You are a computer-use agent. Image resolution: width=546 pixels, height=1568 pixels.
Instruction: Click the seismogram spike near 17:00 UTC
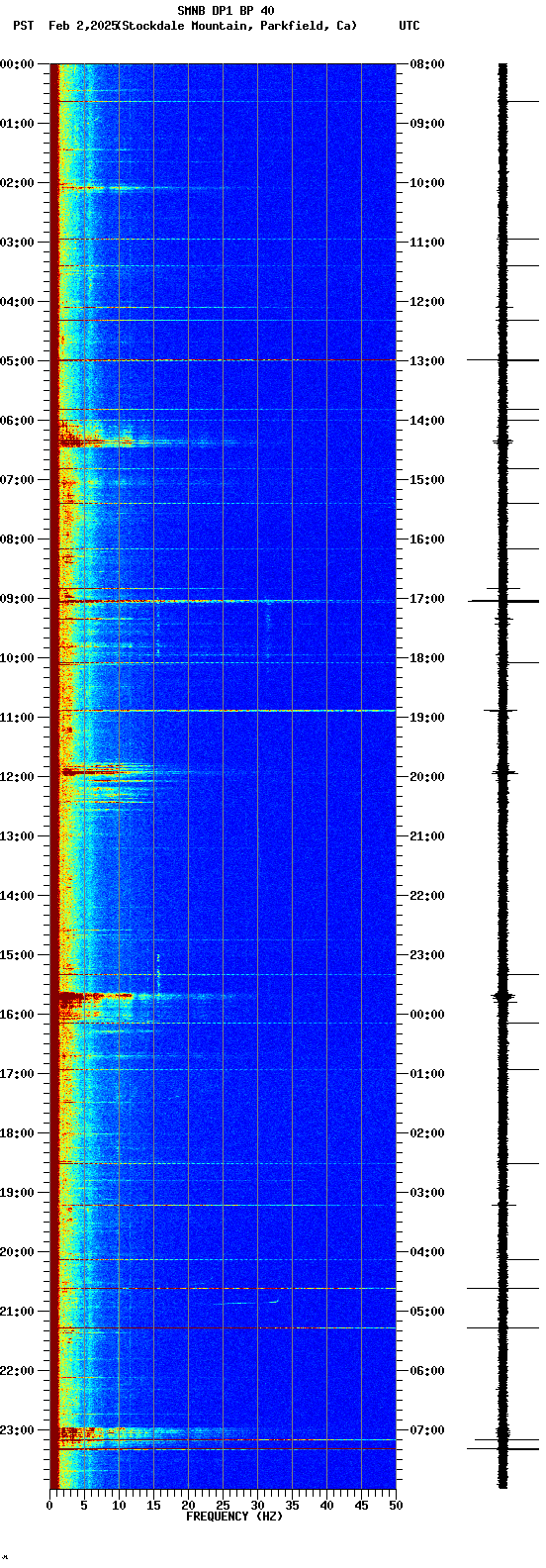(x=503, y=601)
